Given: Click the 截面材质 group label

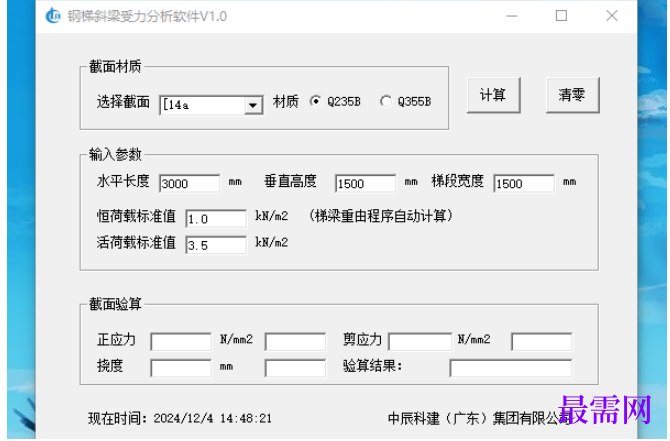Looking at the screenshot, I should coord(115,67).
